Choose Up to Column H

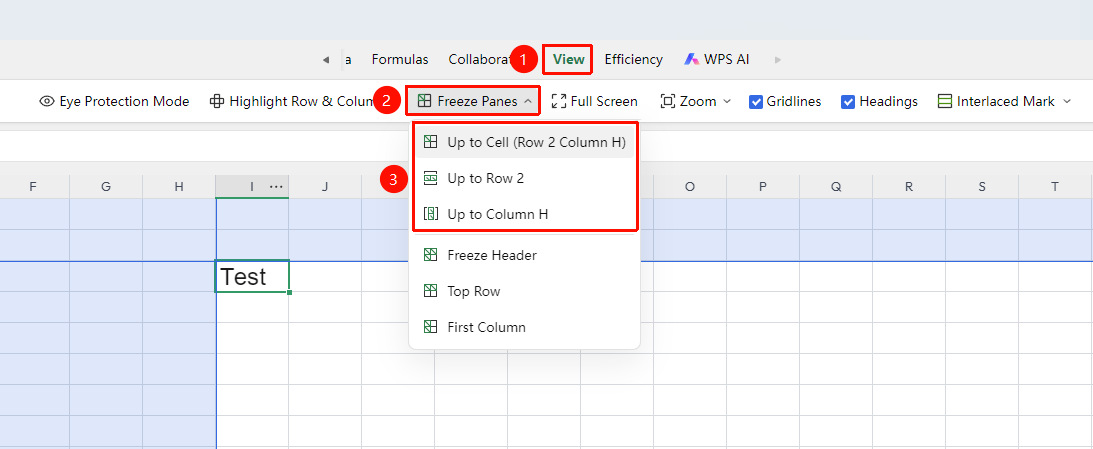524,214
